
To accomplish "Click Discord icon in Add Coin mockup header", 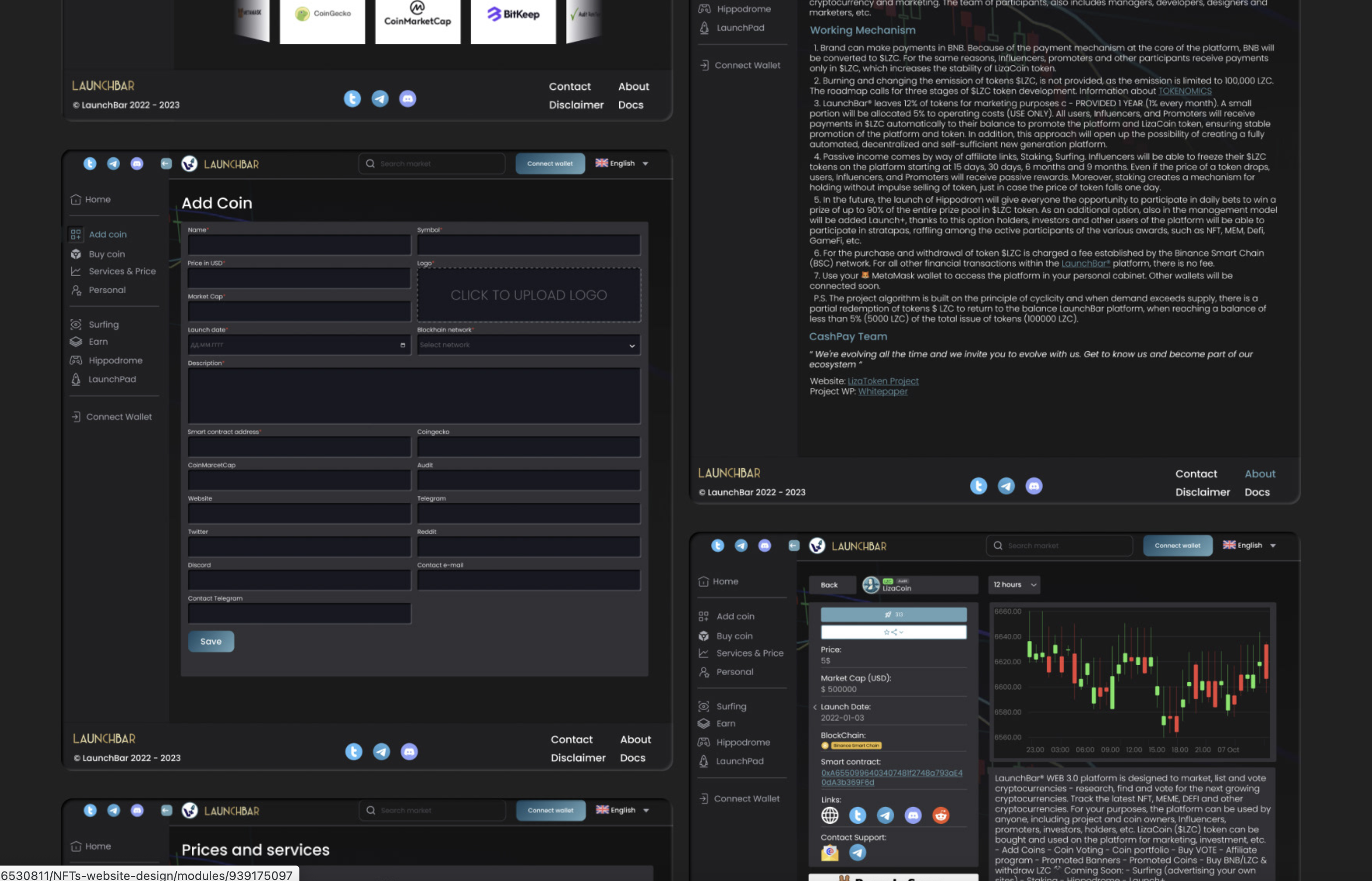I will click(137, 163).
